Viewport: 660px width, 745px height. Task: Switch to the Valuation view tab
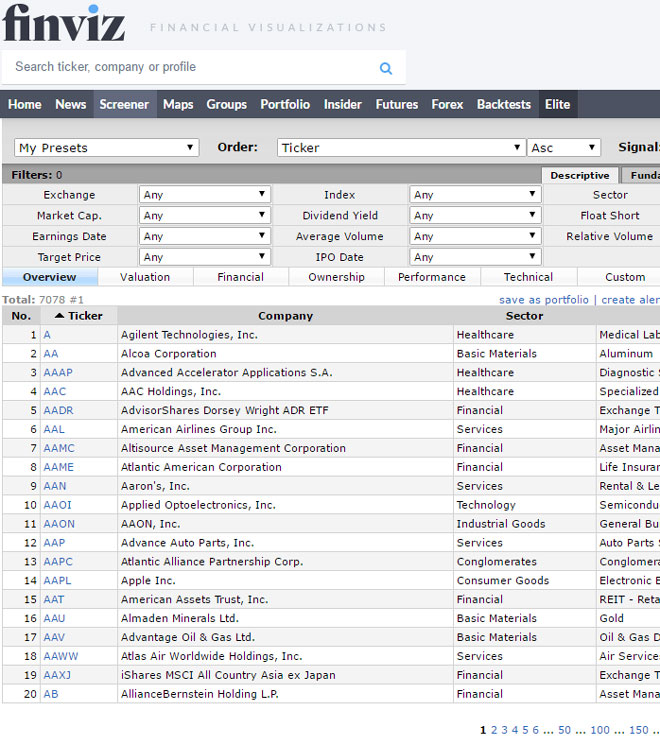click(x=145, y=277)
